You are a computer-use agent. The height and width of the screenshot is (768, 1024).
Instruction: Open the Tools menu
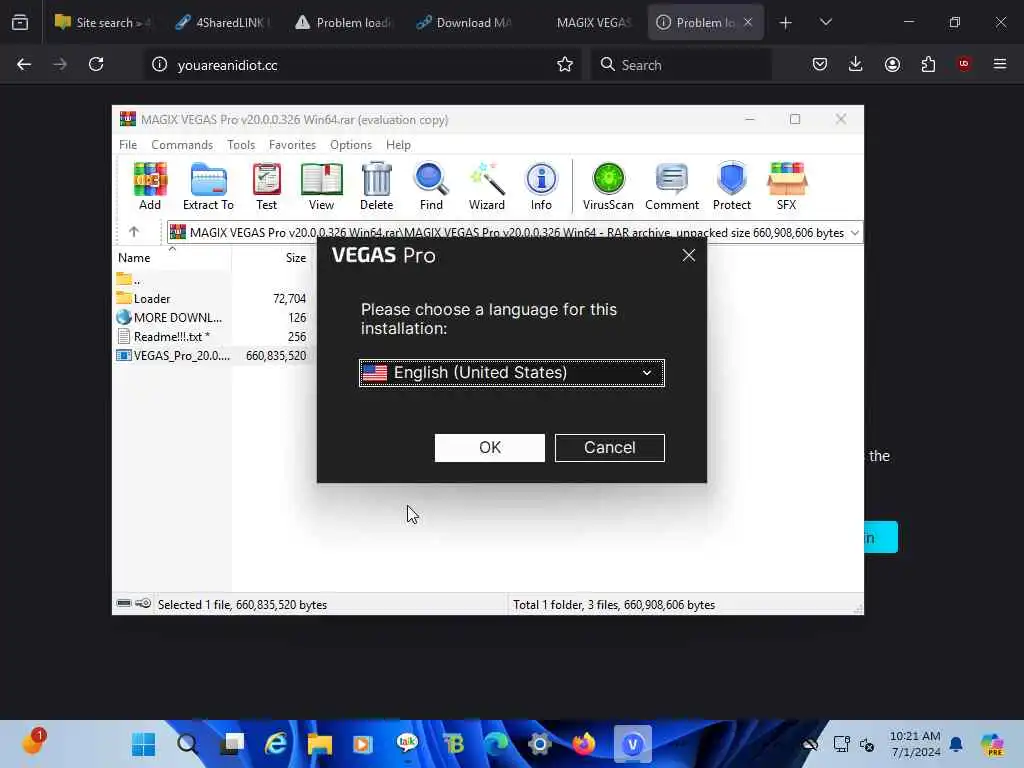[241, 145]
